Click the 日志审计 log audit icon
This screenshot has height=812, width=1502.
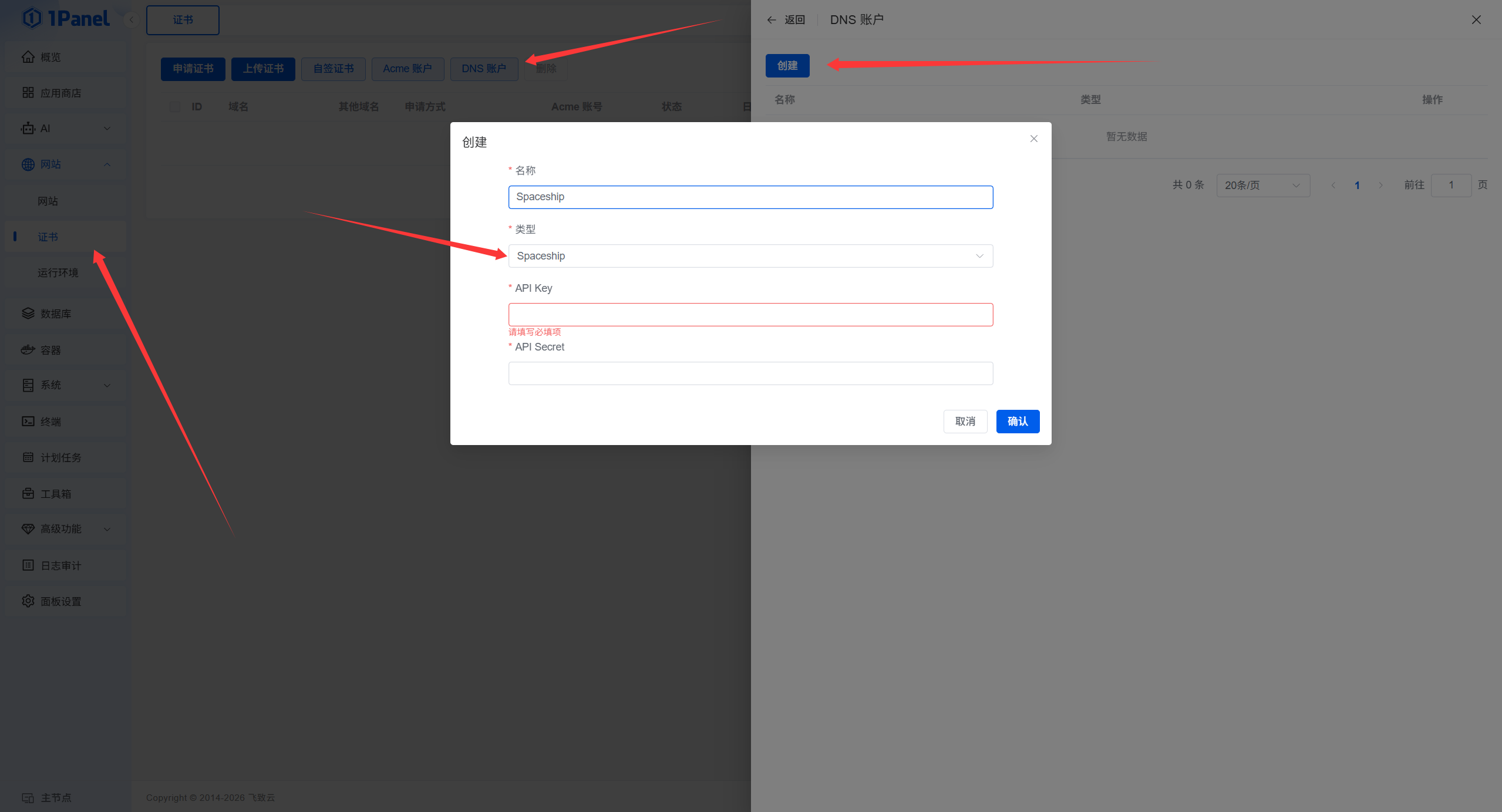[x=28, y=565]
